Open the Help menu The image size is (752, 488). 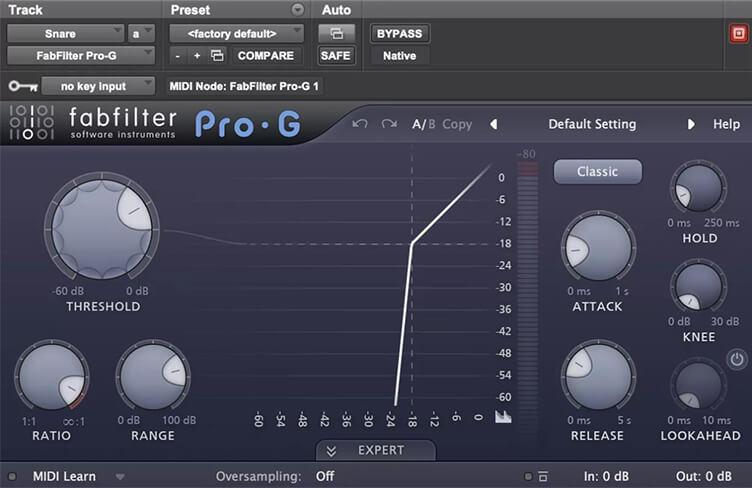point(726,124)
